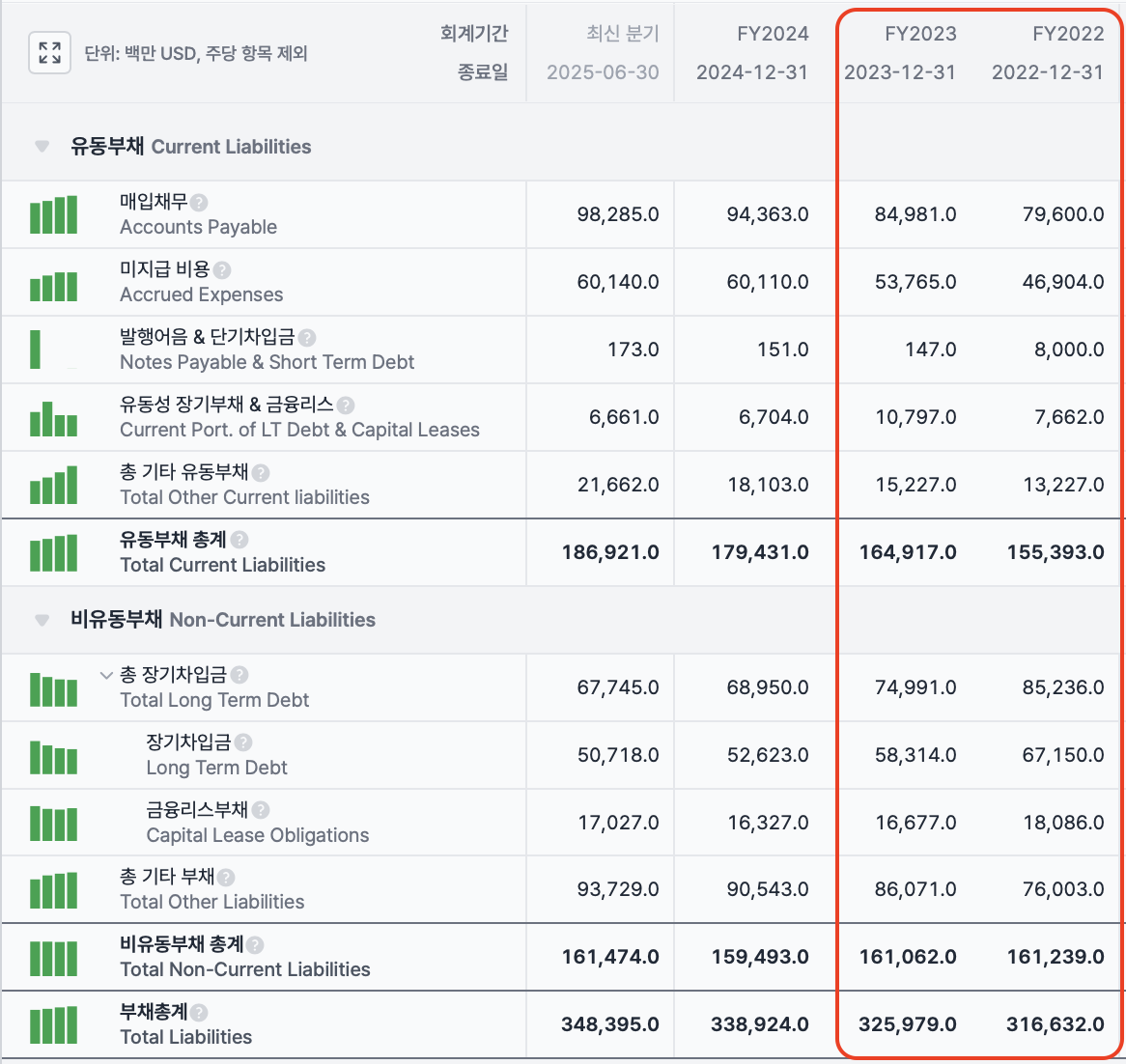This screenshot has width=1126, height=1064.
Task: Click the Capital Lease Obligations label
Action: click(x=258, y=835)
